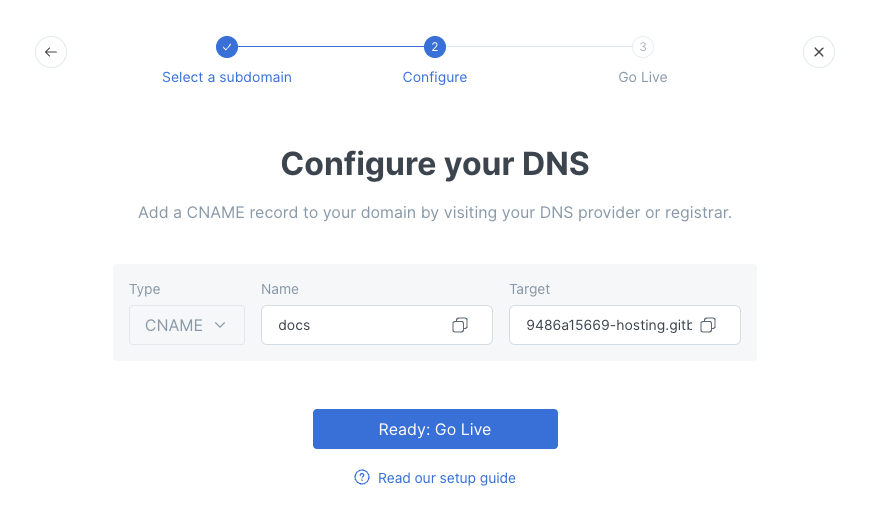Open the CNAME record type dropdown
870x524 pixels.
[x=186, y=325]
